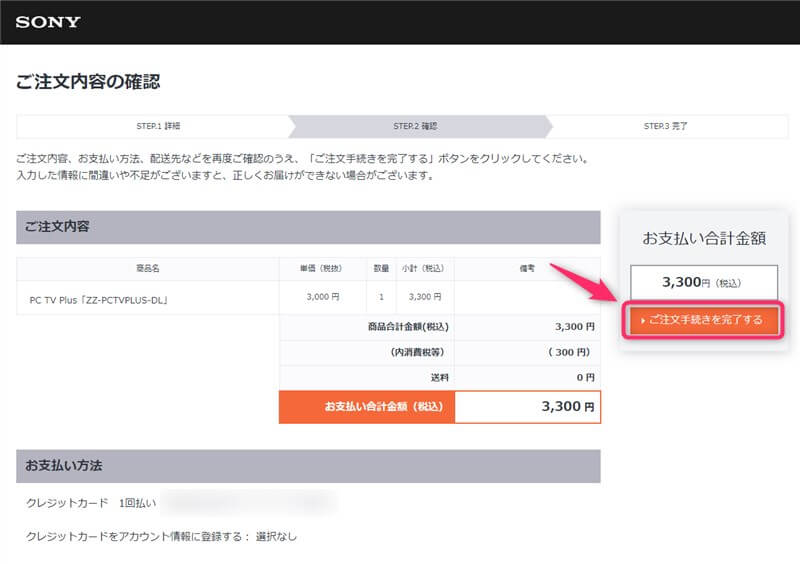Screen dimensions: 800x564
Task: Click the 商品合計金額(税込) label
Action: click(408, 327)
